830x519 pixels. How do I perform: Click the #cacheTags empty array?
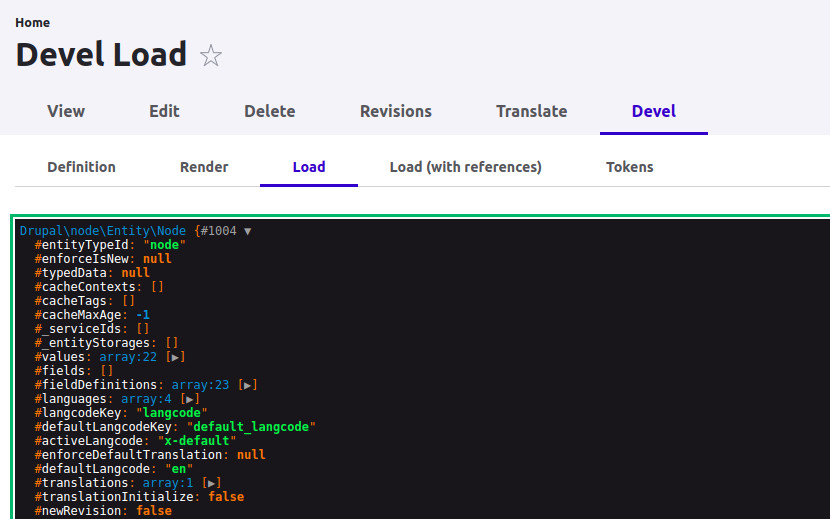[x=129, y=301]
